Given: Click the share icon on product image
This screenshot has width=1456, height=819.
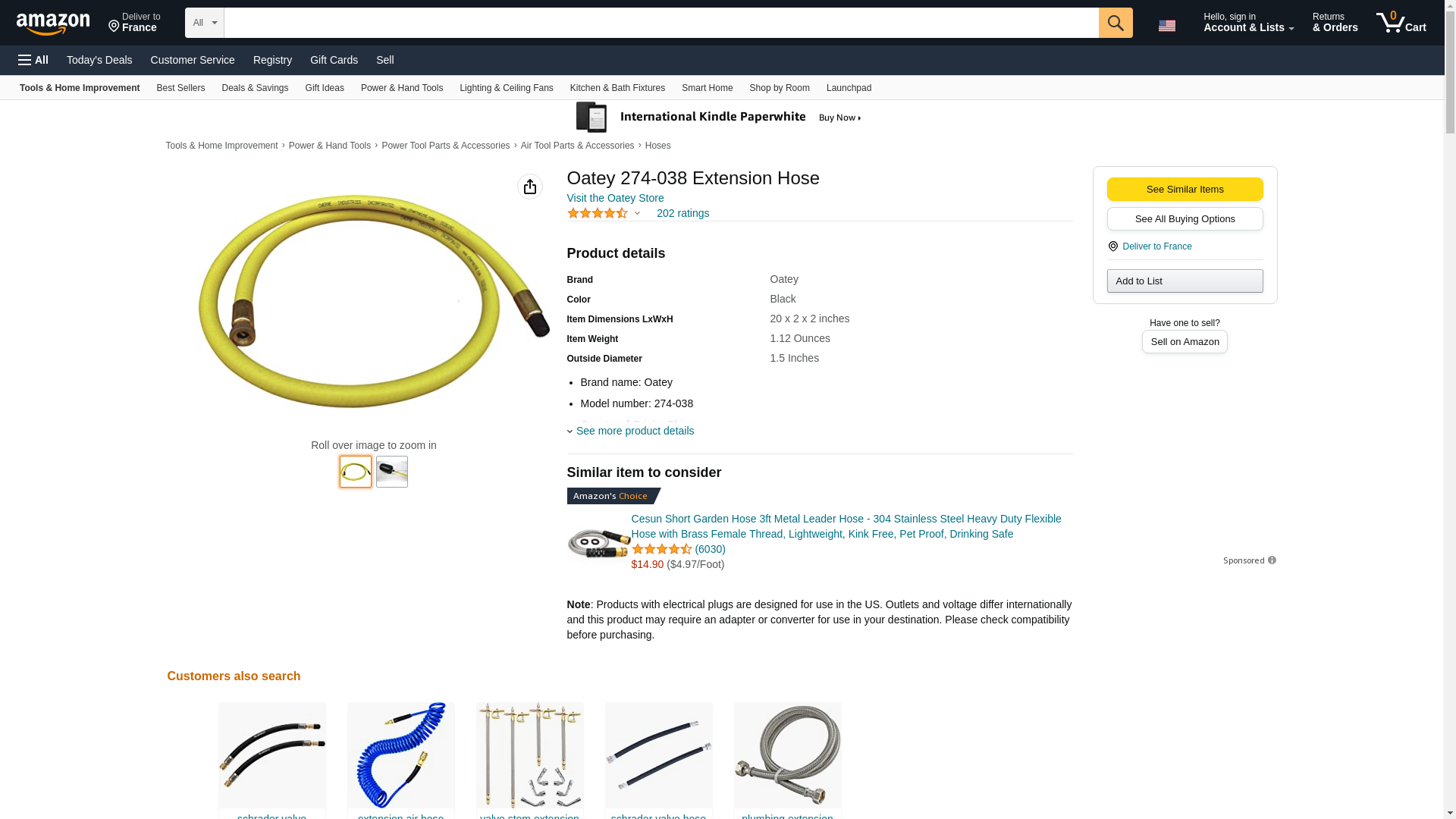Looking at the screenshot, I should (x=530, y=187).
